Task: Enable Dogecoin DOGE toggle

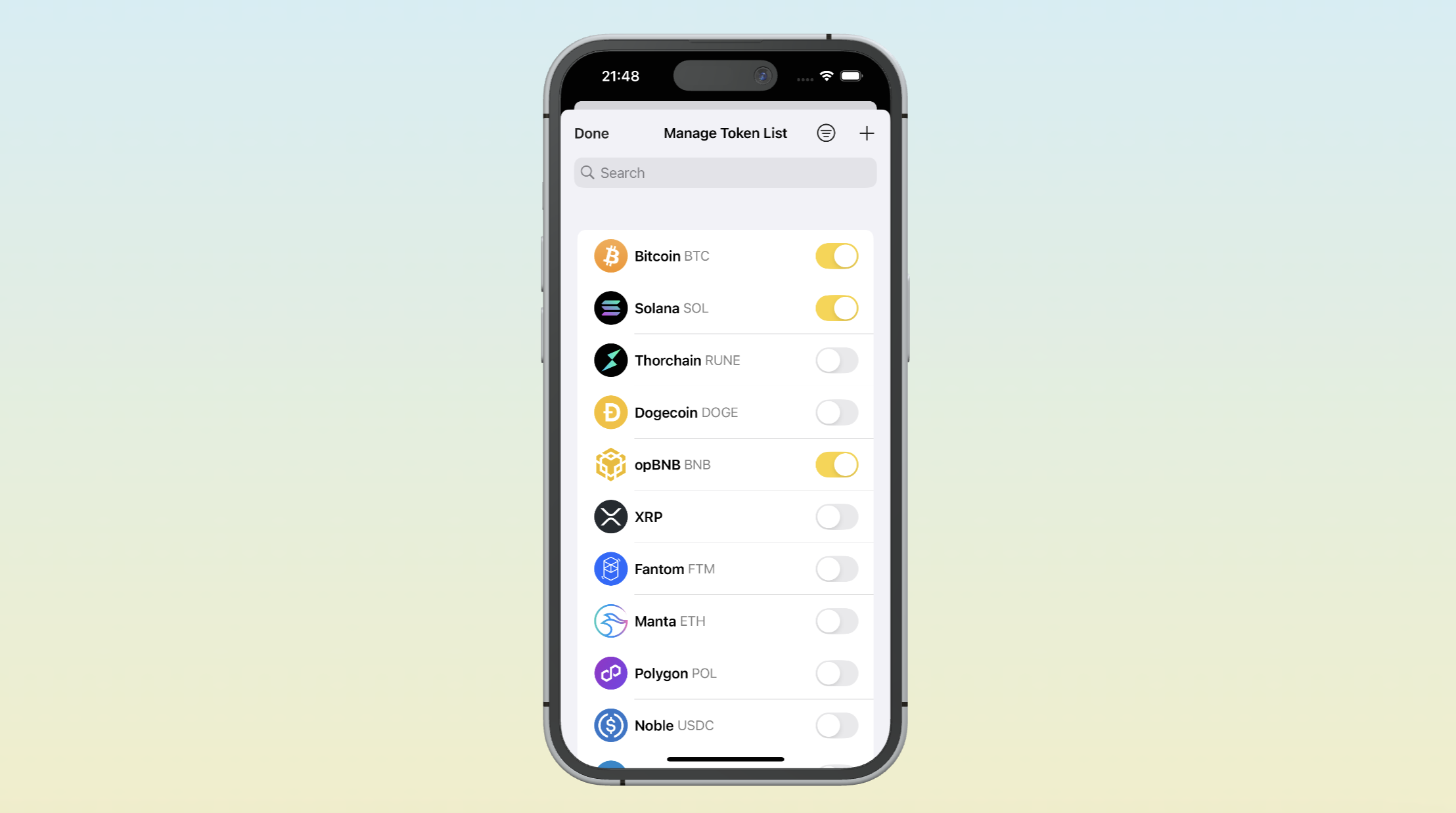Action: [836, 412]
